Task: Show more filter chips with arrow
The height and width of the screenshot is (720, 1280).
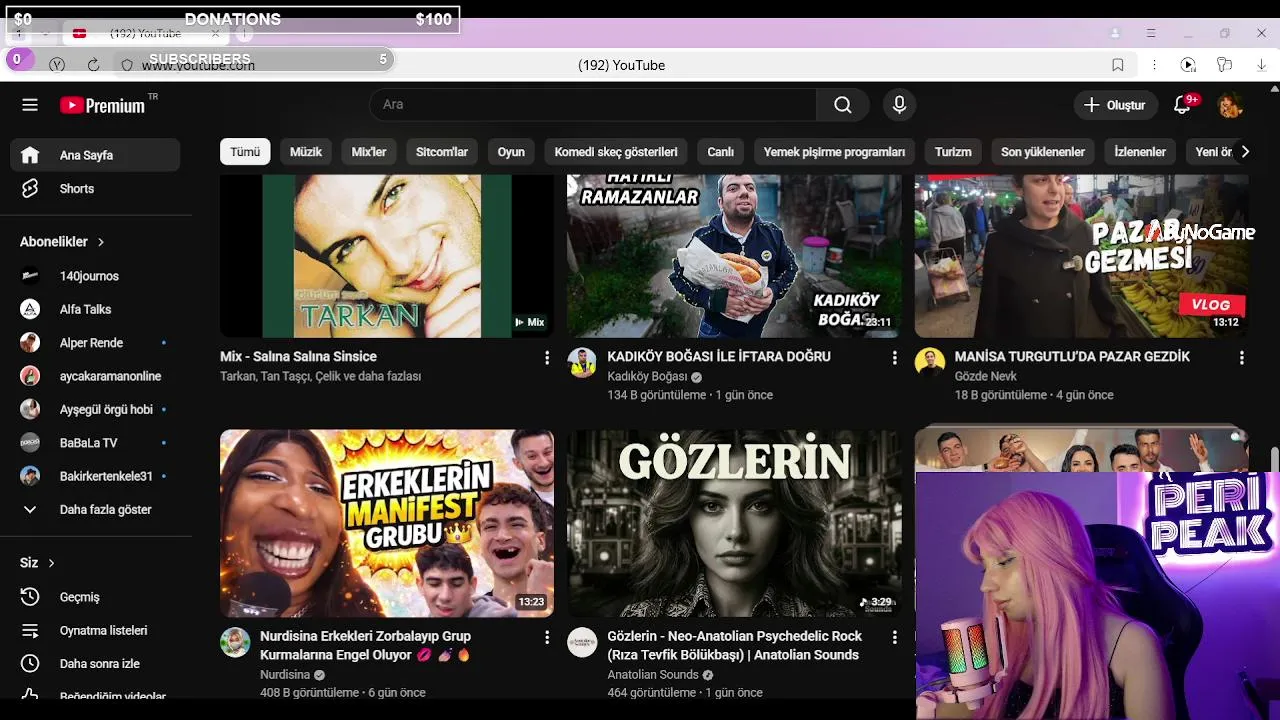Action: (1245, 152)
